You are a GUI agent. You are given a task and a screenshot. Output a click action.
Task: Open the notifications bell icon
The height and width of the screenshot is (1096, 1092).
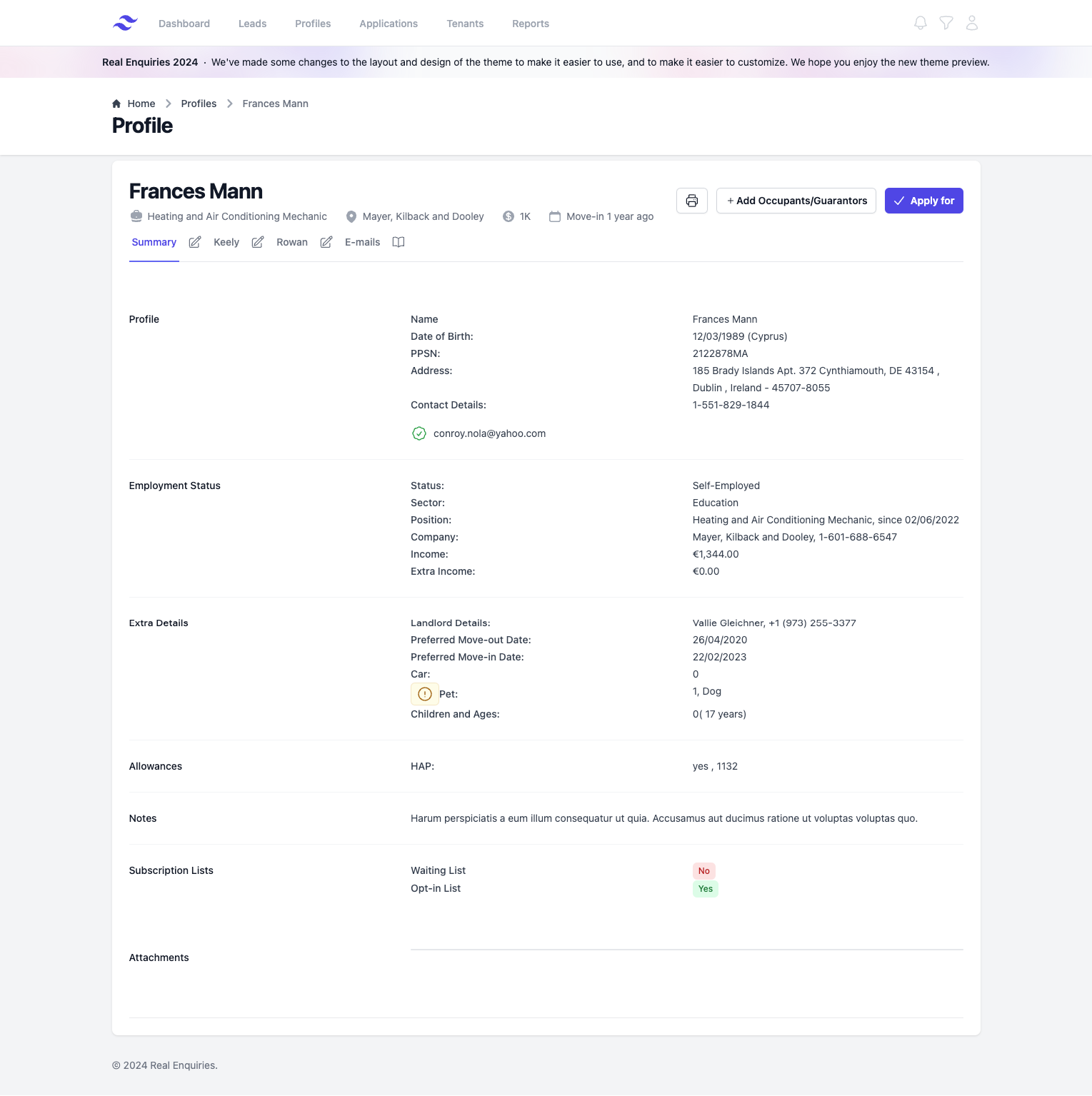point(921,24)
